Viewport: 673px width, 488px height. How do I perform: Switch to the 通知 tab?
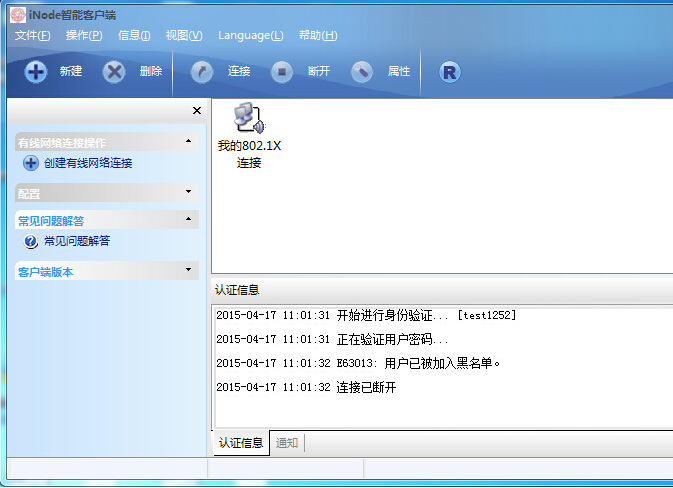pyautogui.click(x=287, y=443)
